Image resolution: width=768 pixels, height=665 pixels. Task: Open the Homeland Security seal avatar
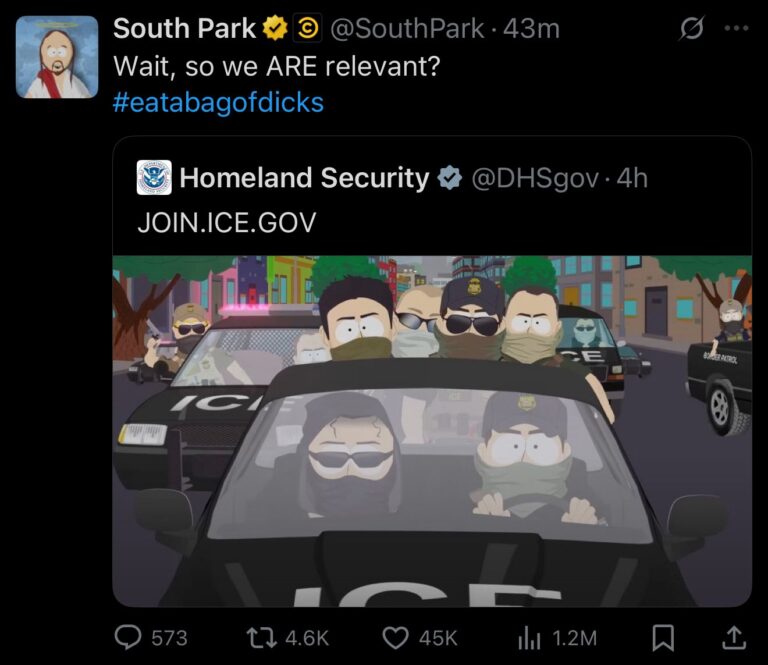(x=155, y=178)
